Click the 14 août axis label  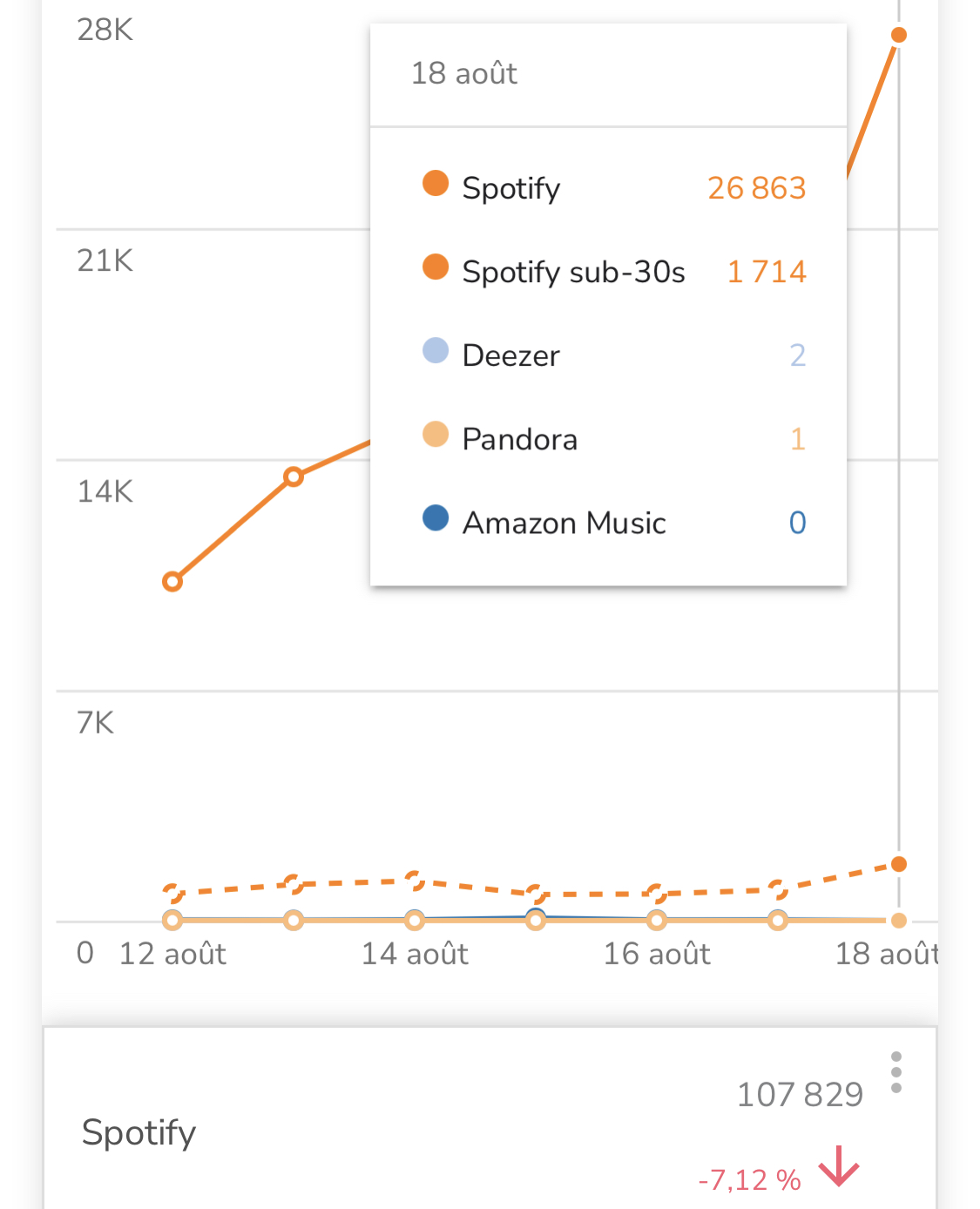[x=415, y=954]
